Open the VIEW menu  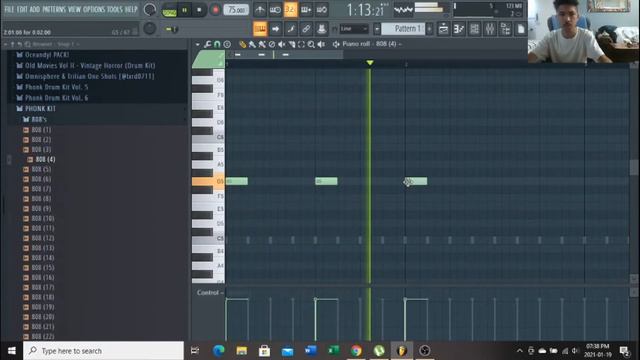point(74,9)
